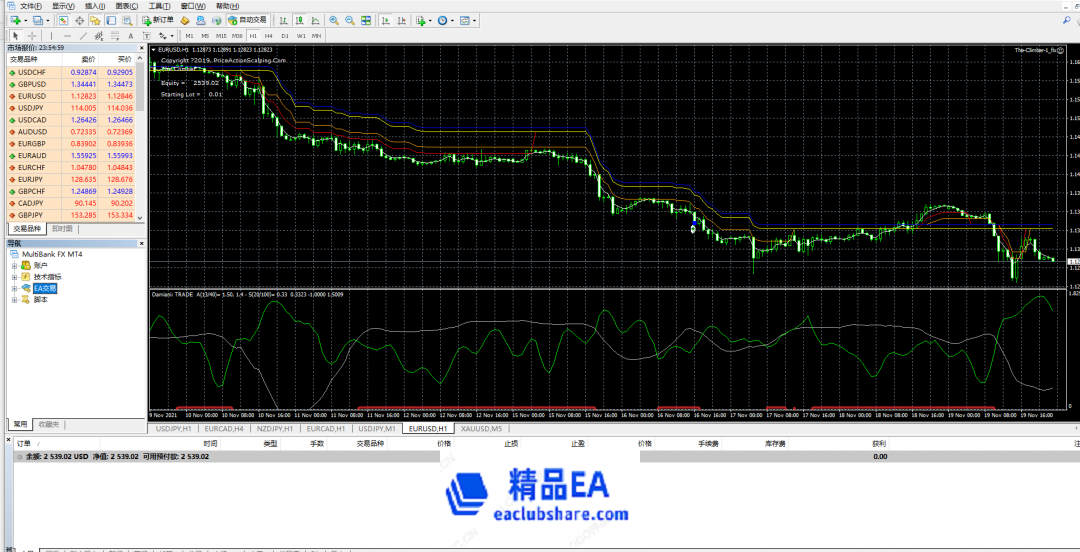Open the chart templates icon
Viewport: 1080px width, 552px height.
pos(464,21)
